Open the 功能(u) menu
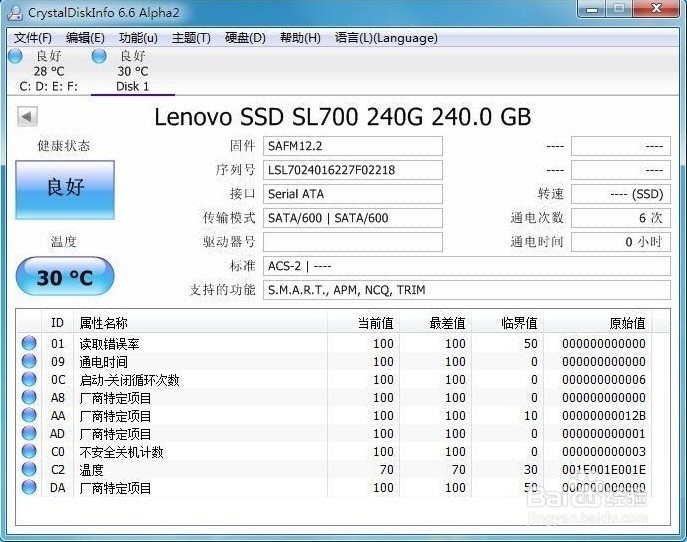Screen dimensions: 687x542 (x=138, y=38)
